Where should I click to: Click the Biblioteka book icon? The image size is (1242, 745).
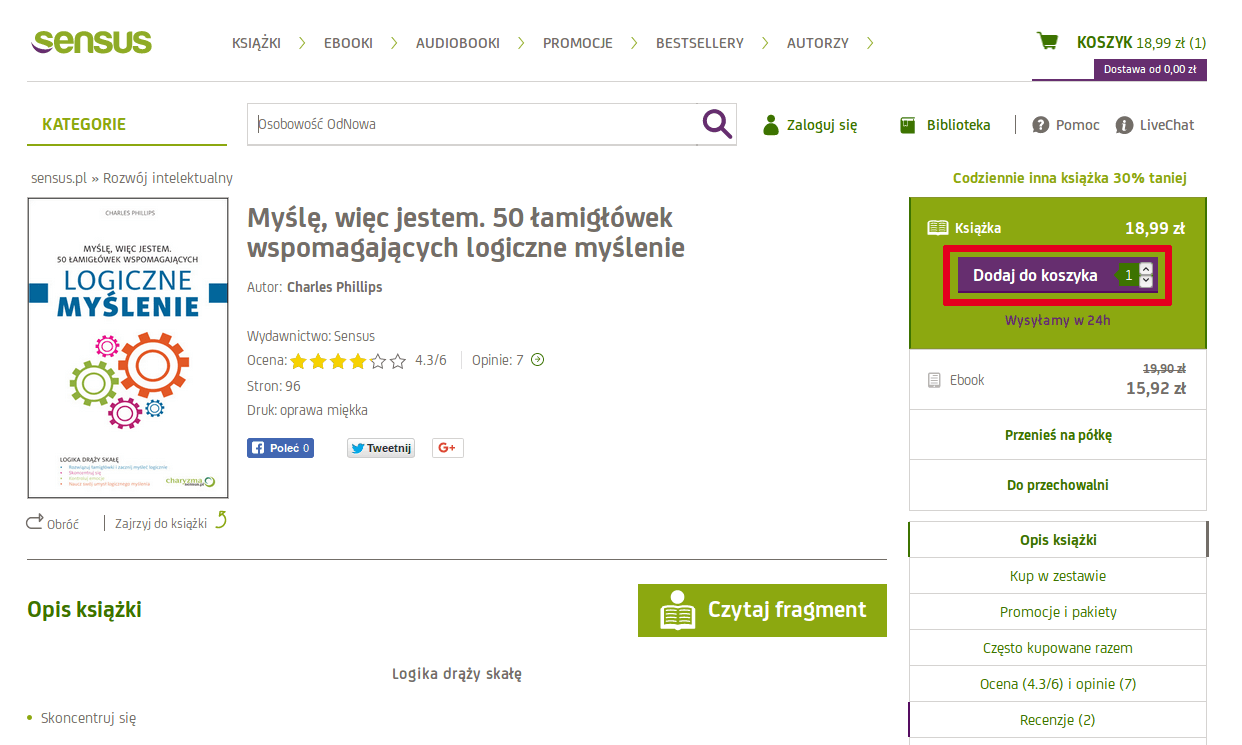[x=908, y=125]
